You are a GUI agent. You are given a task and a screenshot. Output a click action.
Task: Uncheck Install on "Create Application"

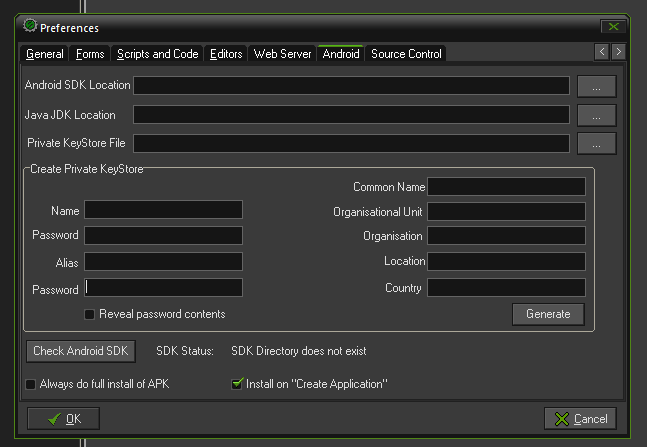coord(237,384)
